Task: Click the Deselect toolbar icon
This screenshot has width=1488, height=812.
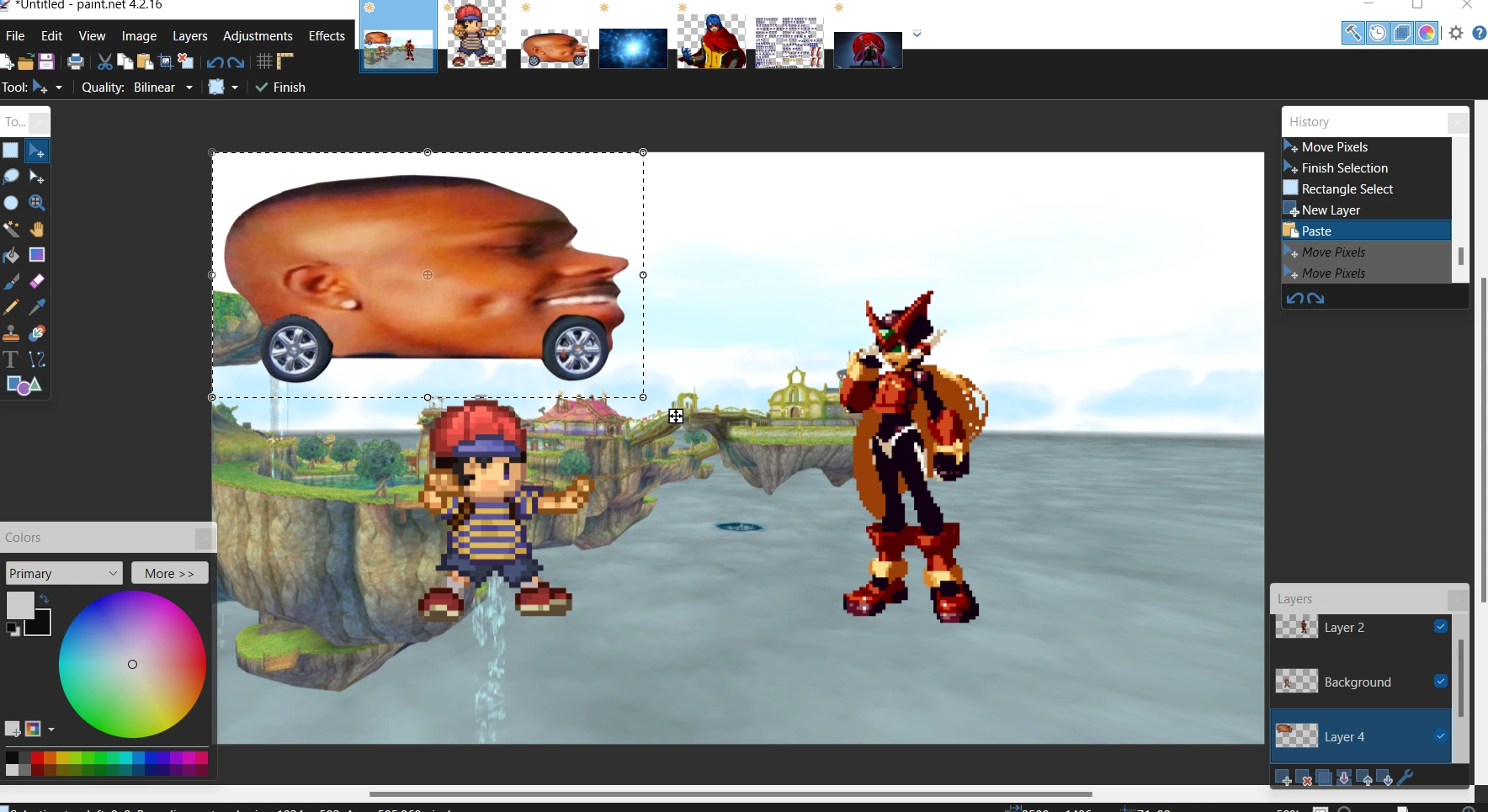Action: [186, 61]
